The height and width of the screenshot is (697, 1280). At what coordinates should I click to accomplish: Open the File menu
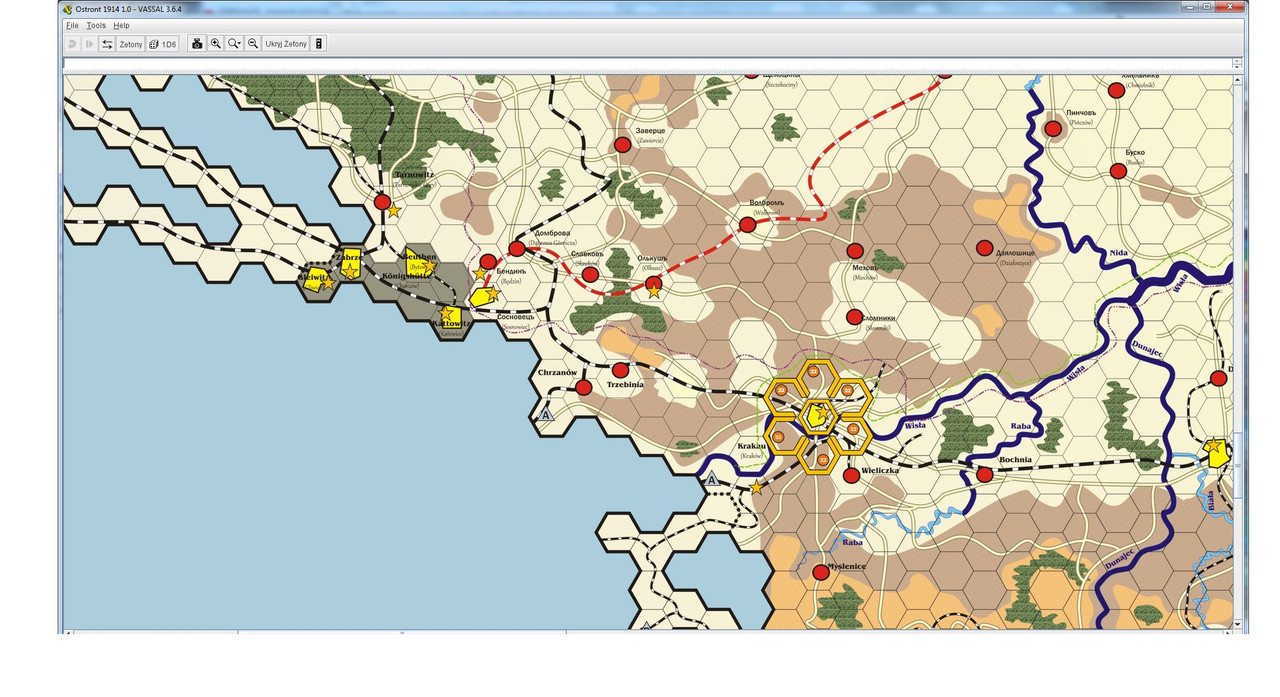72,25
